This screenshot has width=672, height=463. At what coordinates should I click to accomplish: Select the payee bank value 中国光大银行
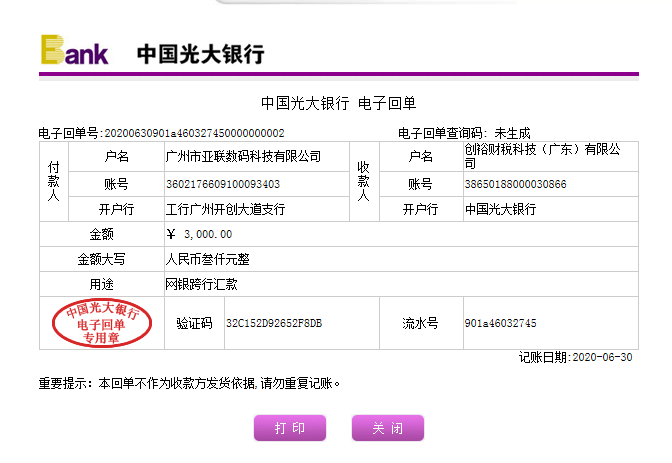tap(501, 209)
